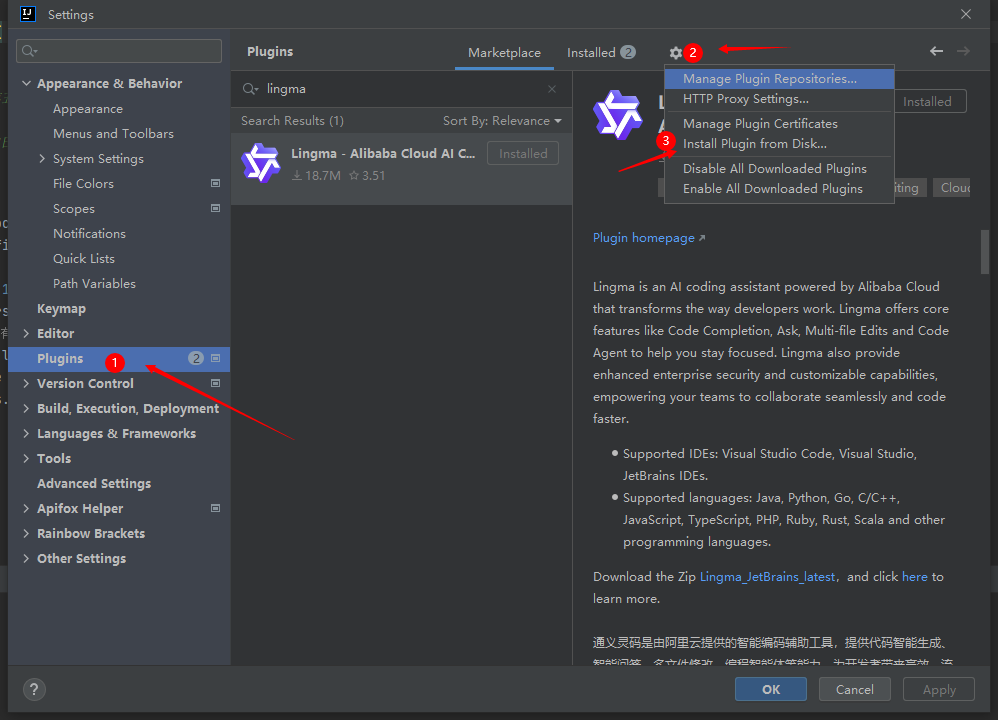Open the Plugin homepage link
The height and width of the screenshot is (720, 998).
point(643,238)
